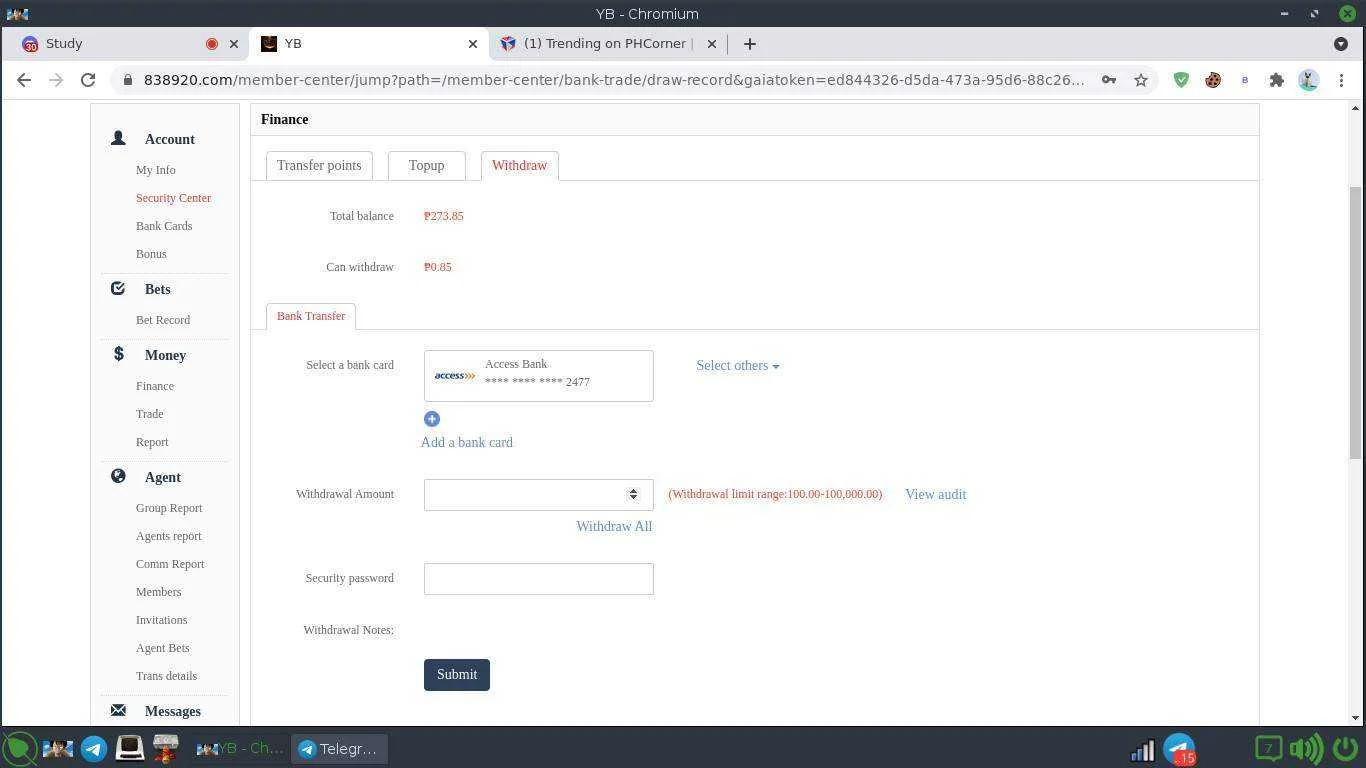Go back to the previous page
The height and width of the screenshot is (768, 1366).
[x=24, y=80]
